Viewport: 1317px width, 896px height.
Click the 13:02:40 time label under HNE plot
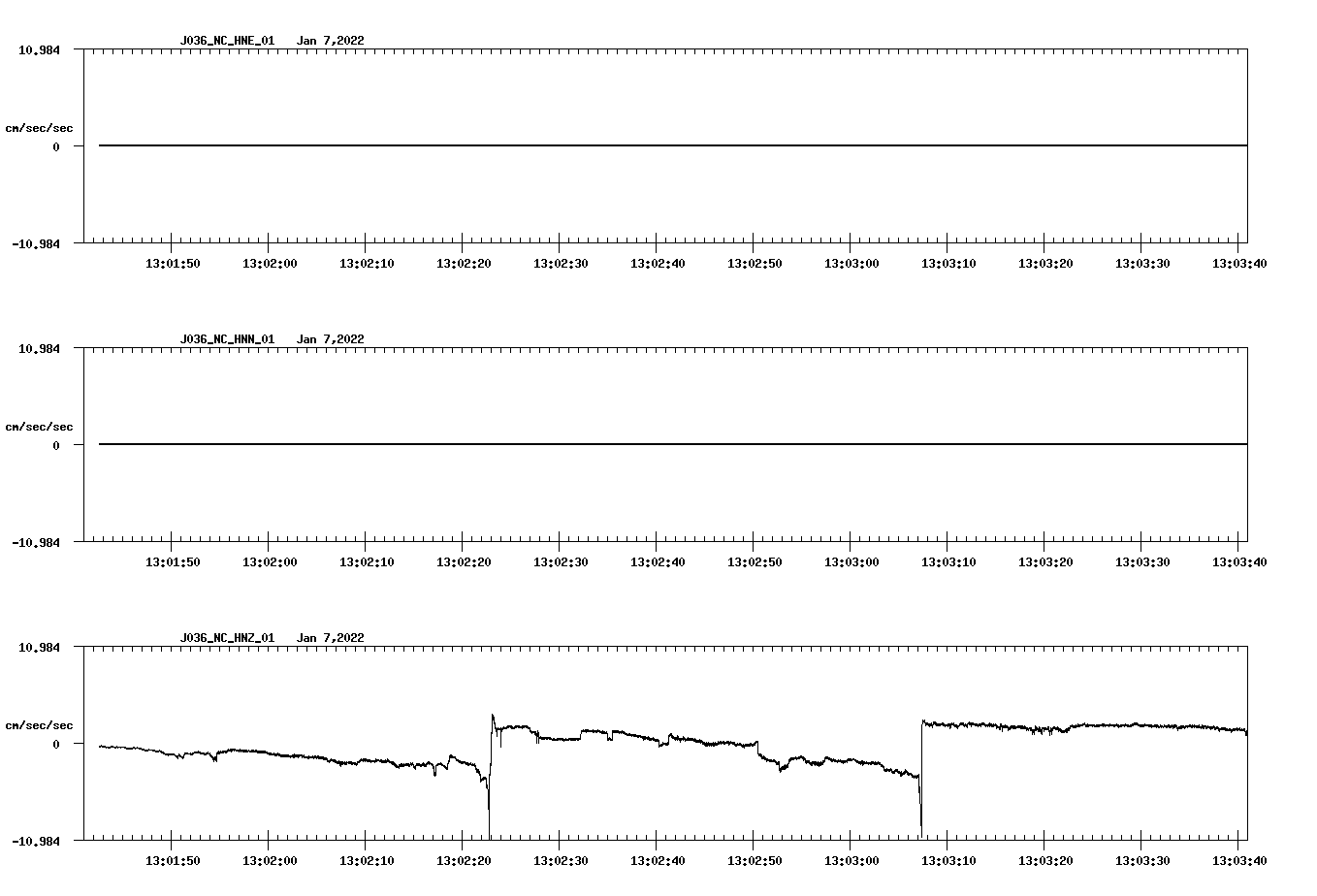(x=658, y=264)
